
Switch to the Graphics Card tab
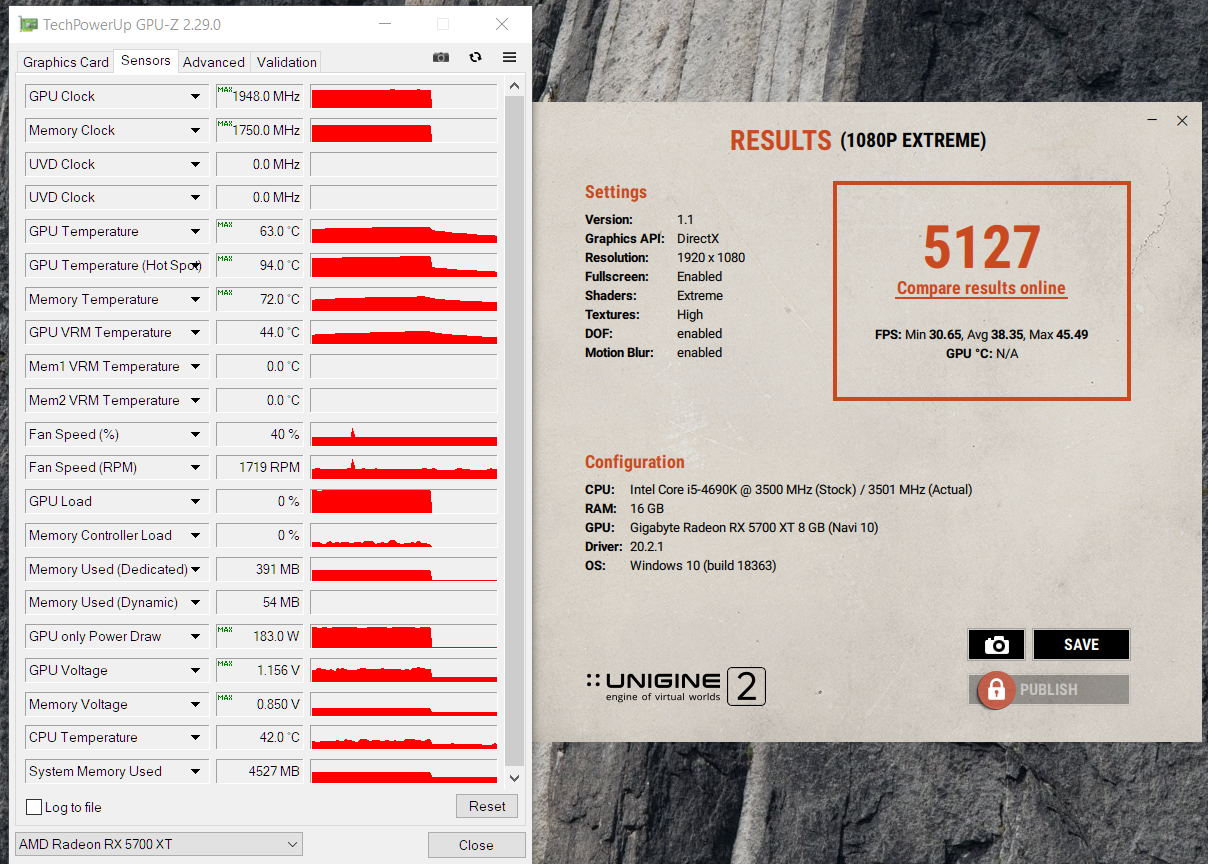pos(66,62)
